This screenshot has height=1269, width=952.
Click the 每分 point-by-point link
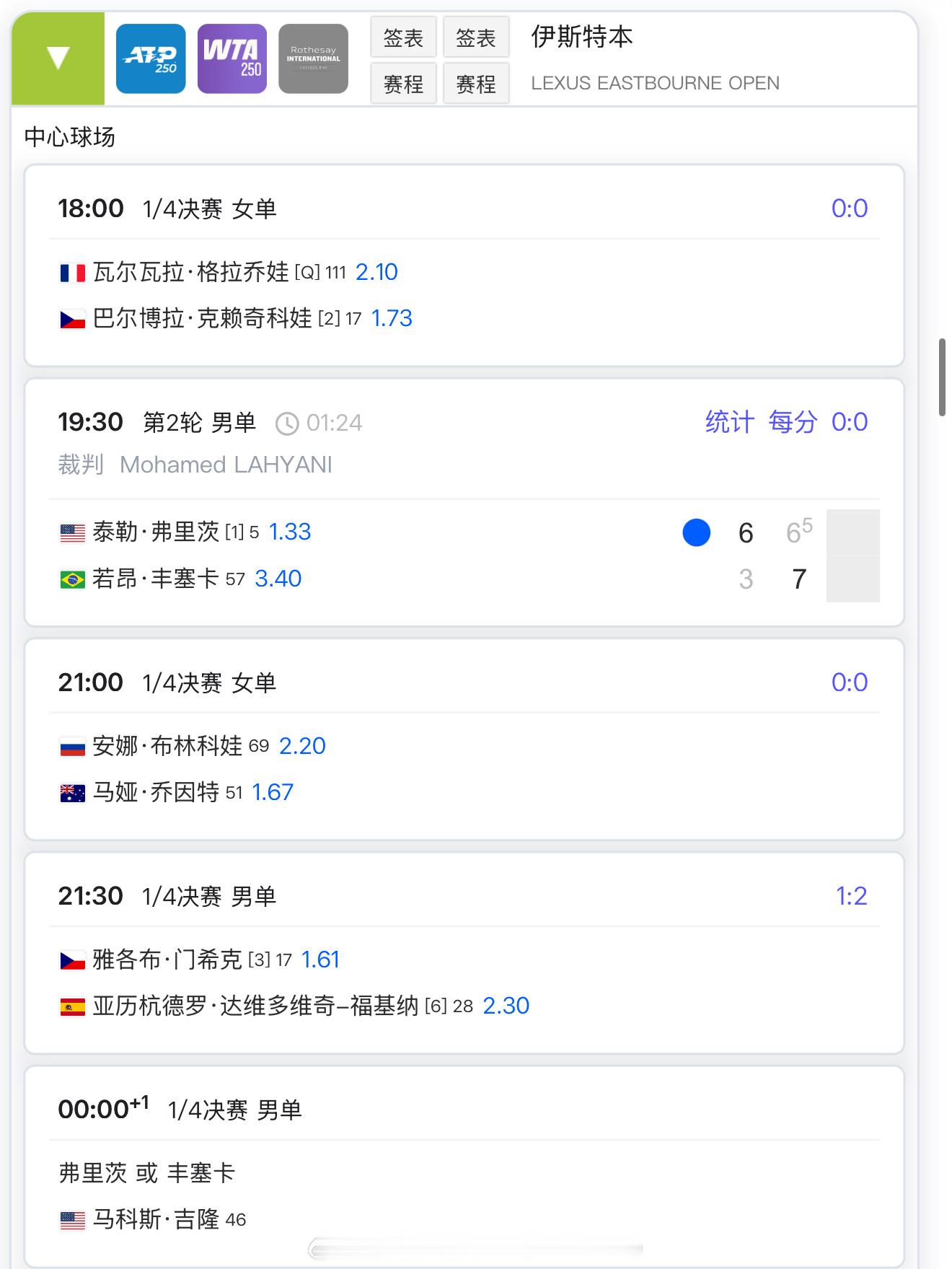(793, 422)
